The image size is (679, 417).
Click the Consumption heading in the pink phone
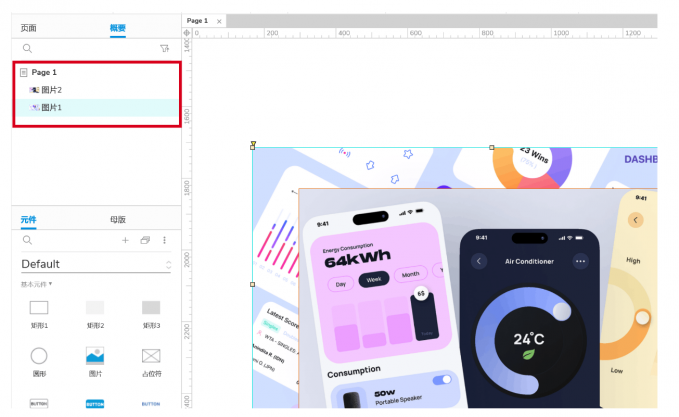point(354,372)
